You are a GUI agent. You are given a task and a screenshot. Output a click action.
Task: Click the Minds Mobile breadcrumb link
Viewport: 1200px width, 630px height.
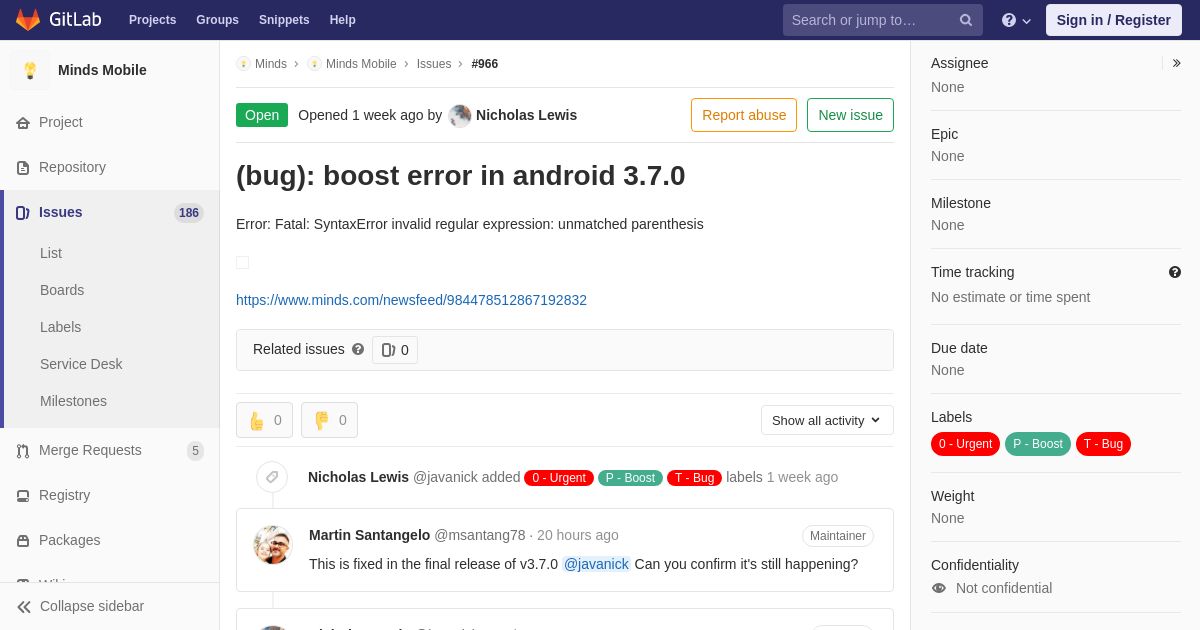[361, 64]
